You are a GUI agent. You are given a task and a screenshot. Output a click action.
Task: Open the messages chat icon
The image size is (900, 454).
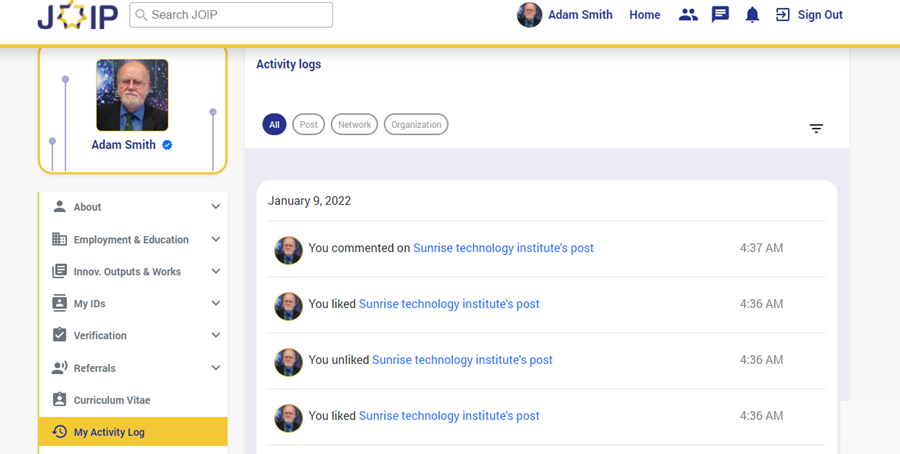pyautogui.click(x=720, y=15)
